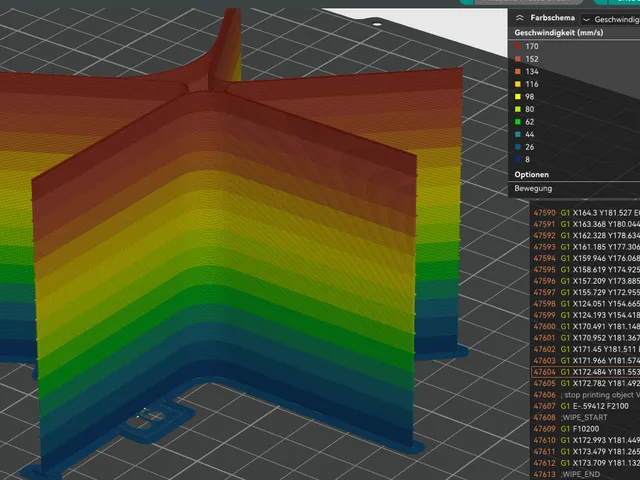Select G-code line 47594
Viewport: 640px width, 480px height.
point(586,258)
